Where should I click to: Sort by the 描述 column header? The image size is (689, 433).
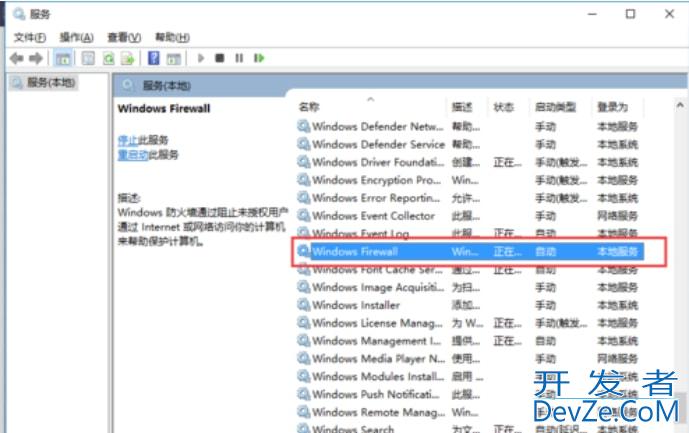click(462, 107)
